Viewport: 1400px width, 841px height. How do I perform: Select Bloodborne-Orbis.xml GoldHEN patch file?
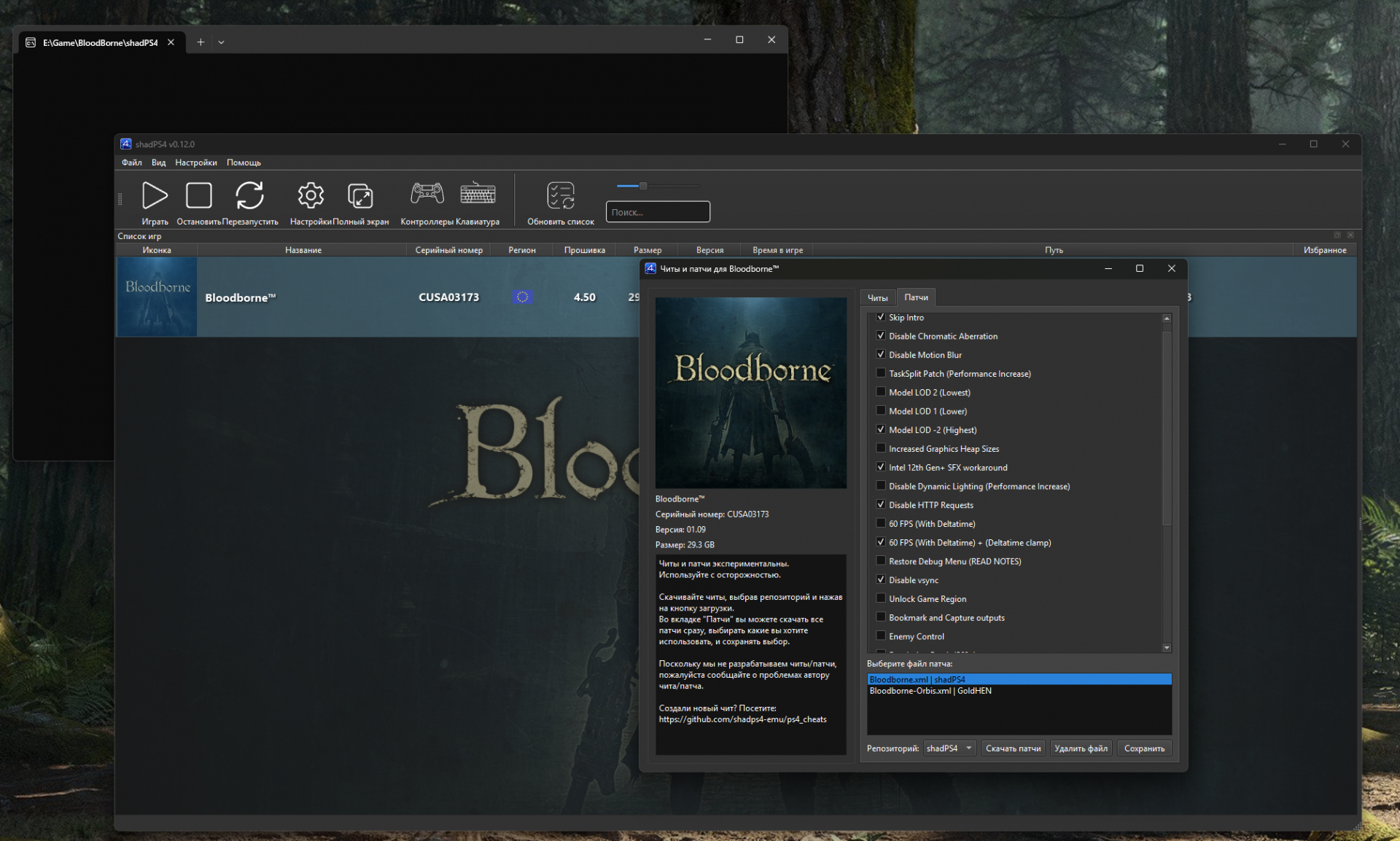point(930,691)
